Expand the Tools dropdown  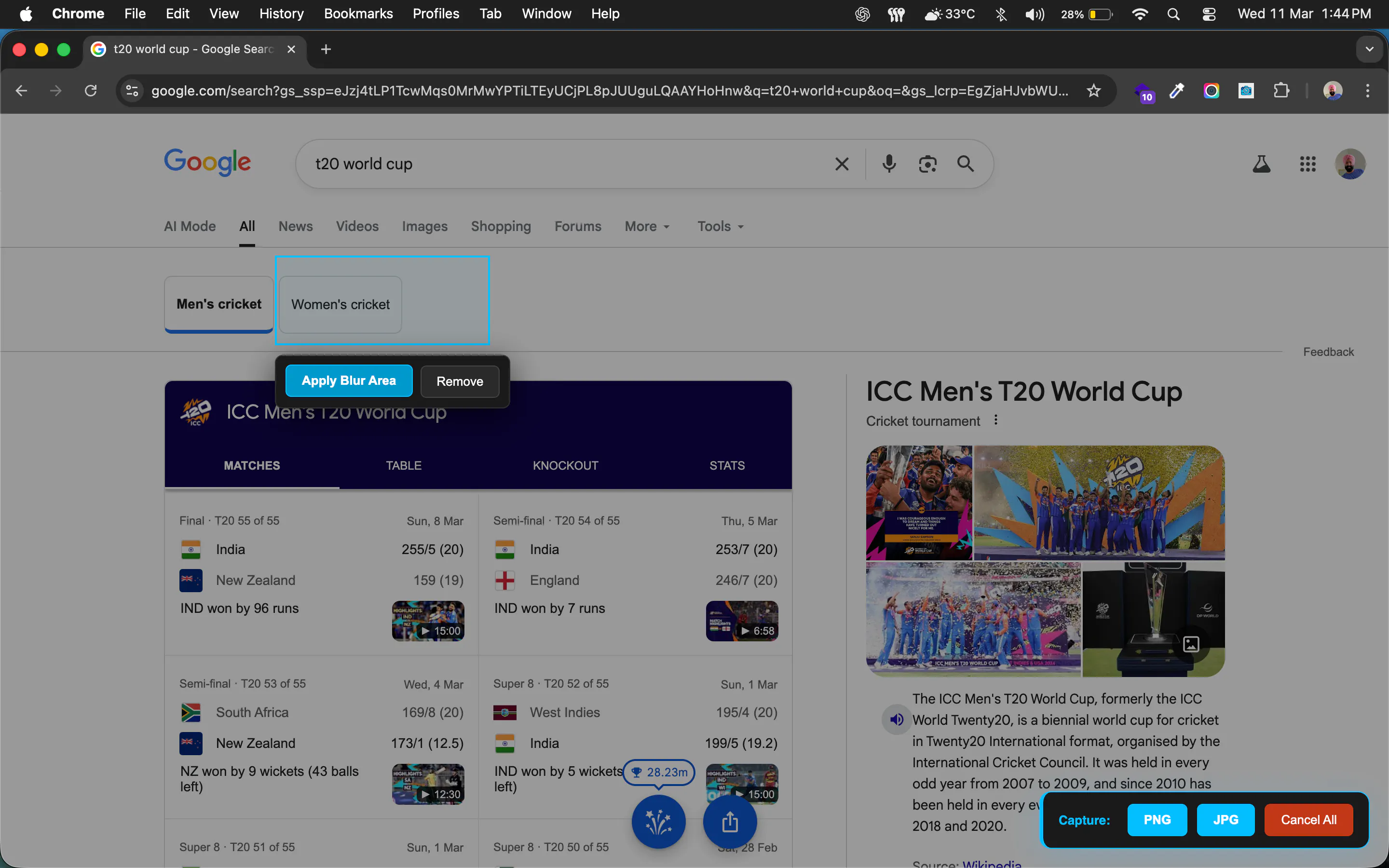tap(721, 227)
